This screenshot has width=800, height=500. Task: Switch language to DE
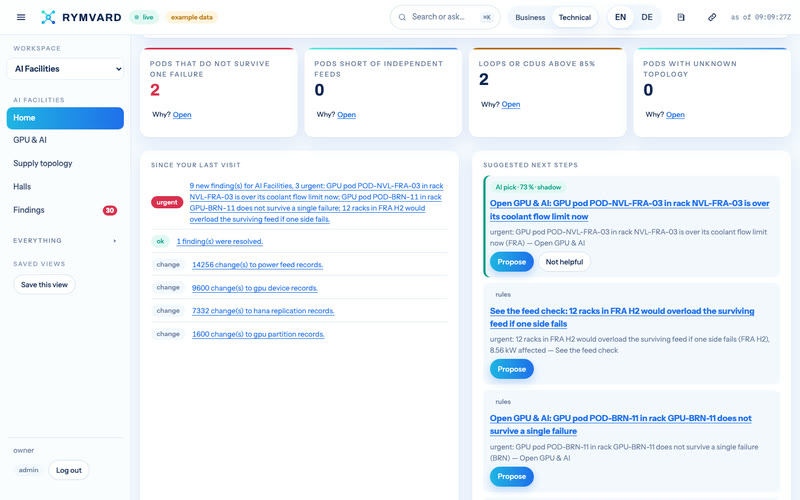646,17
